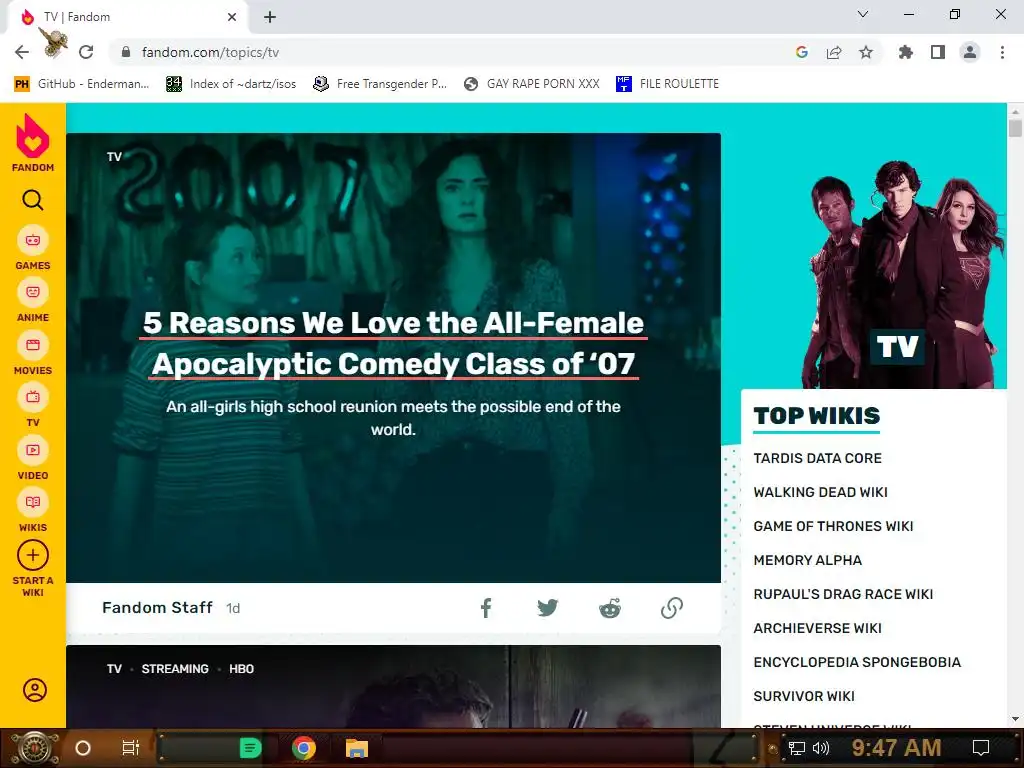Click the STREAMING tag on second article
Viewport: 1024px width, 768px height.
pyautogui.click(x=175, y=669)
